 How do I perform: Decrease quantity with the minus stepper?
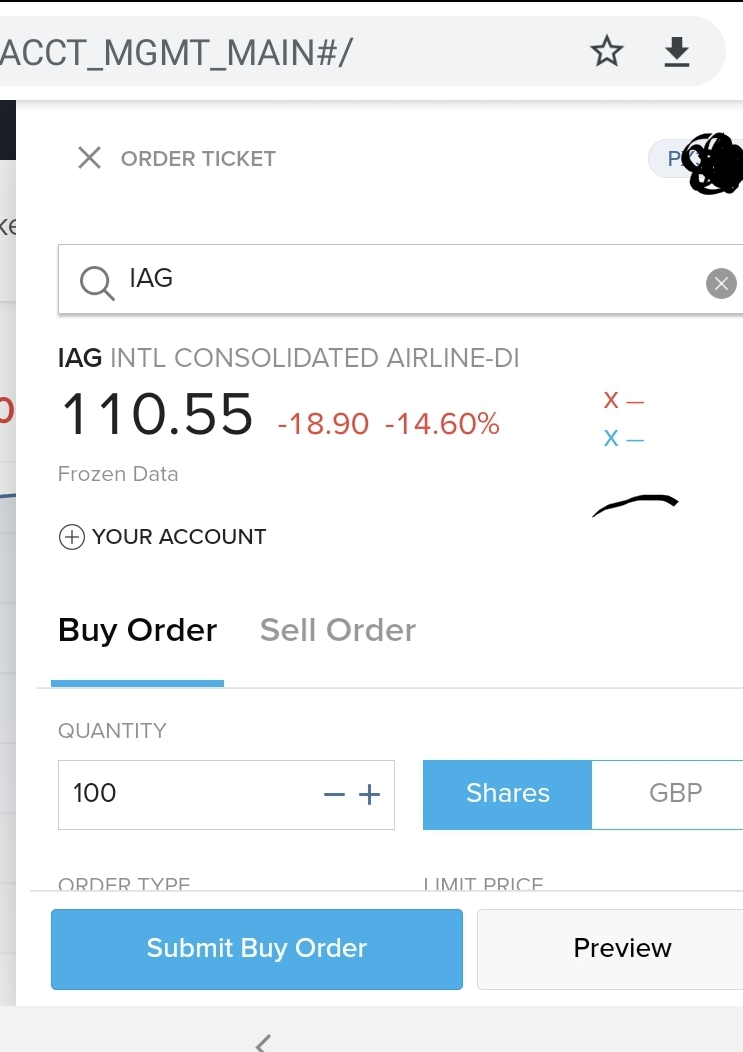(334, 795)
